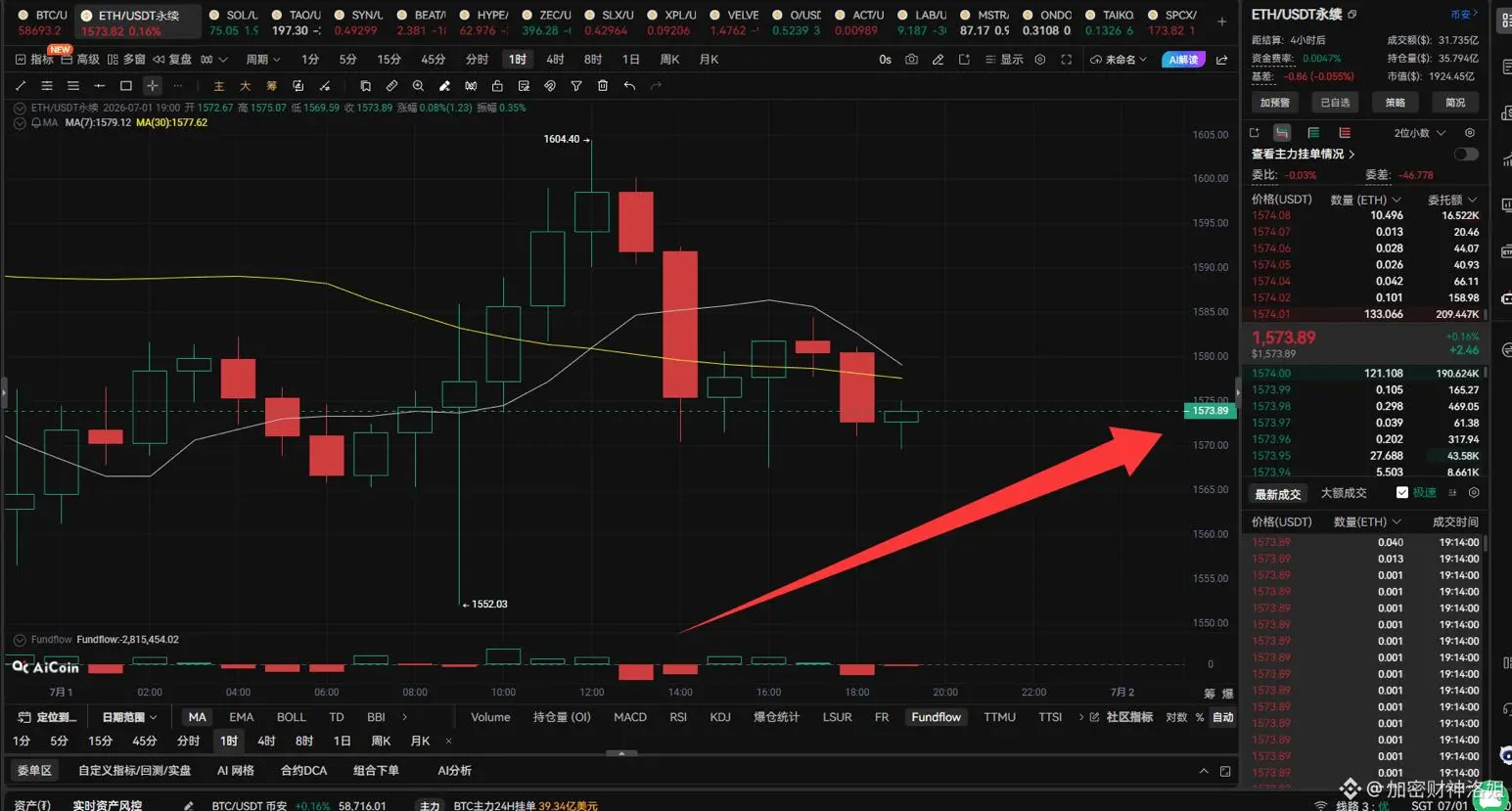Open the 日期范围 date range dropdown
Viewport: 1512px width, 811px height.
click(129, 717)
